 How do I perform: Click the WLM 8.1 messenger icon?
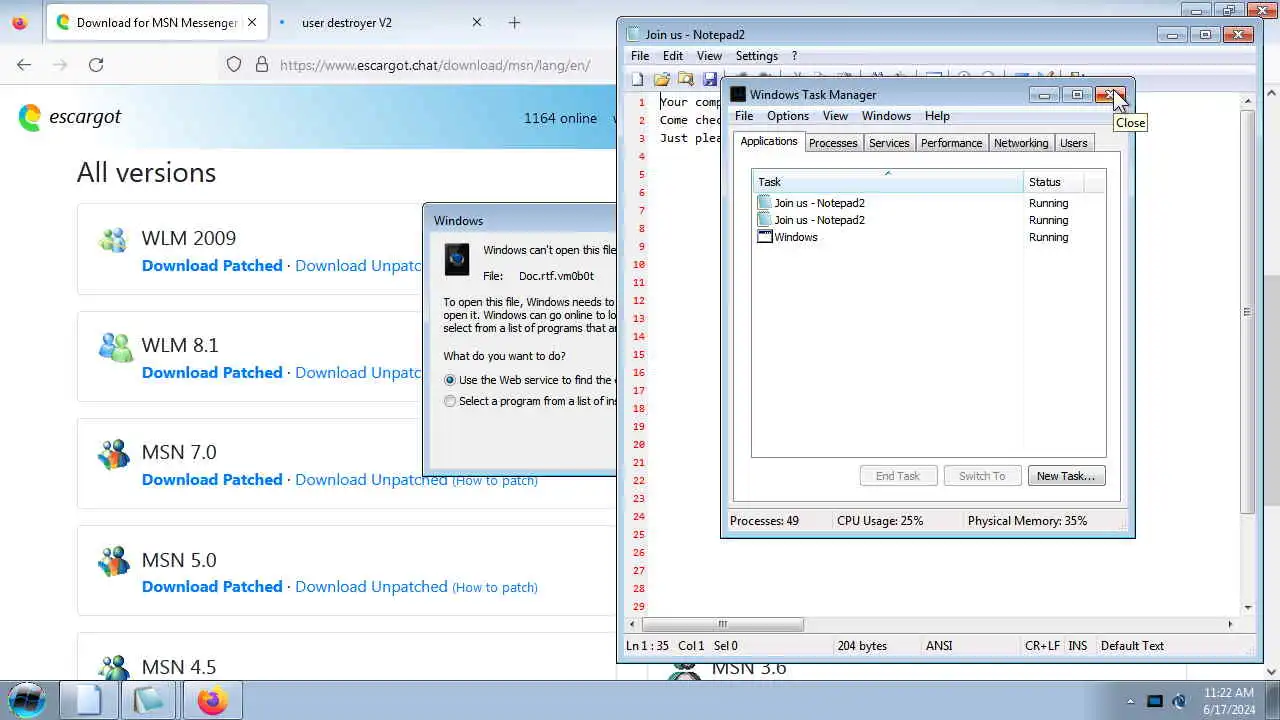[x=115, y=347]
